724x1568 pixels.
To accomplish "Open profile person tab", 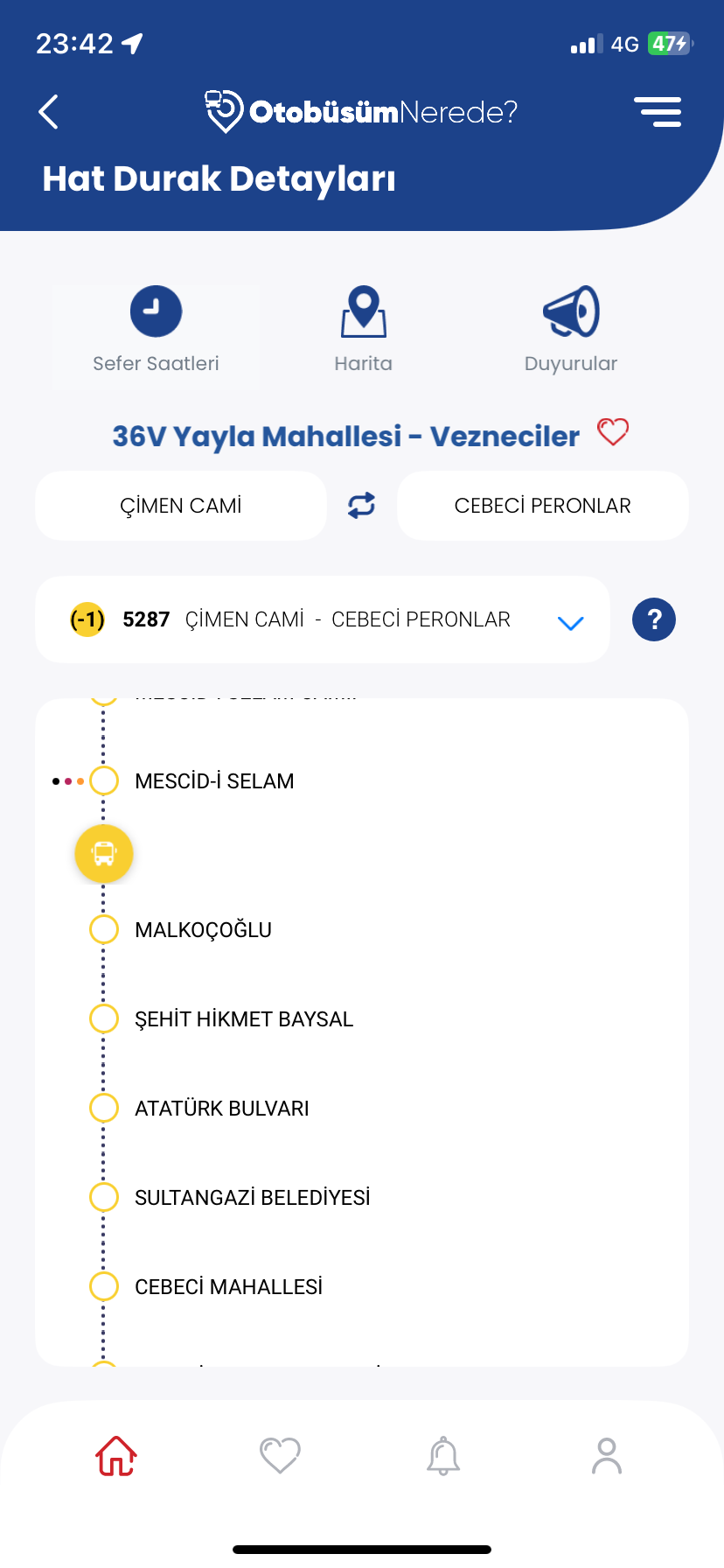I will tap(607, 1456).
